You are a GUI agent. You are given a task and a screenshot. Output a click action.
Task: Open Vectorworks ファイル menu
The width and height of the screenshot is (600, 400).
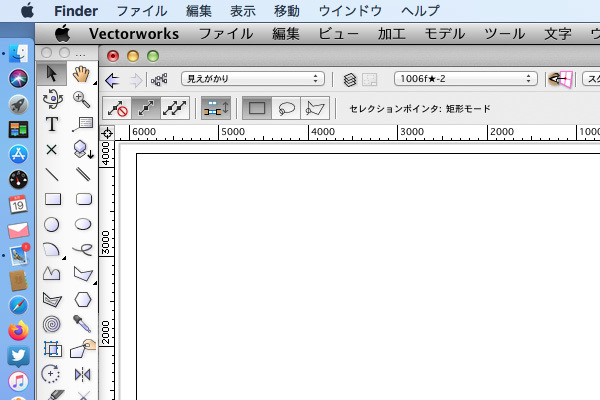pyautogui.click(x=226, y=34)
